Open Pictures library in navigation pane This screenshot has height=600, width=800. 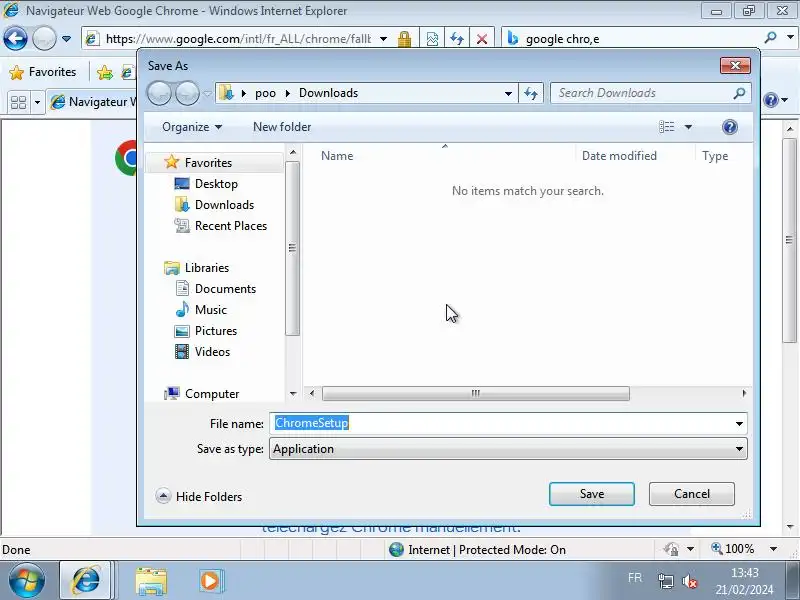click(216, 331)
